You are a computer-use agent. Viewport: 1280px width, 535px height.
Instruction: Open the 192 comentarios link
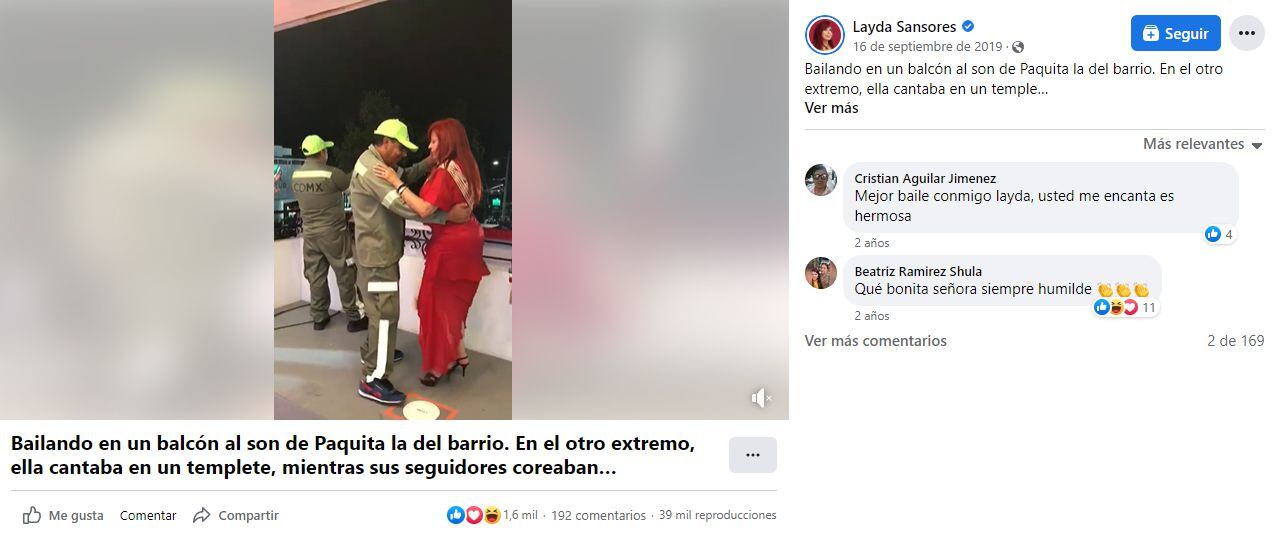point(598,515)
